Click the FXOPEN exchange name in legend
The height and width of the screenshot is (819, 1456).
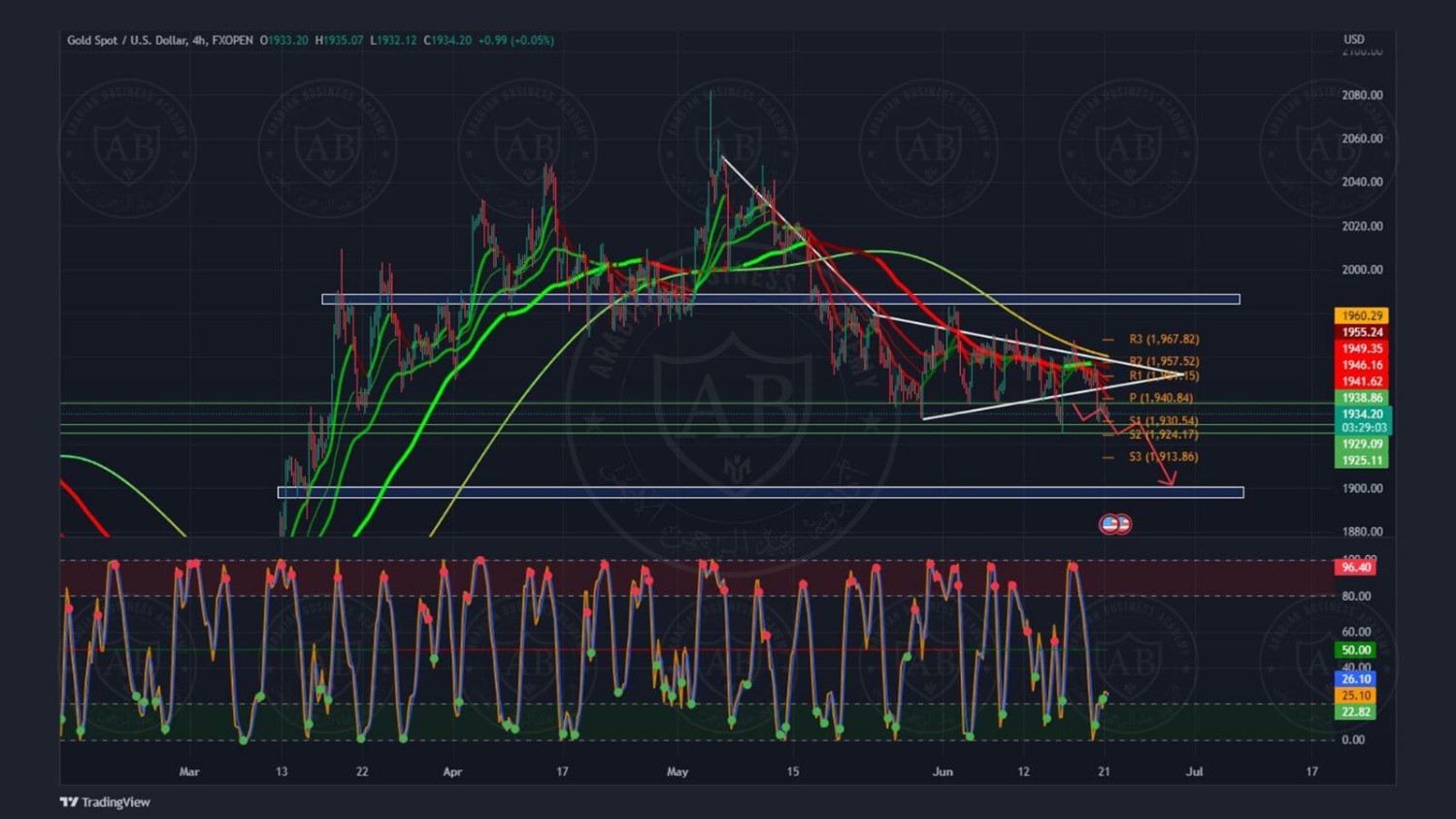[x=232, y=40]
